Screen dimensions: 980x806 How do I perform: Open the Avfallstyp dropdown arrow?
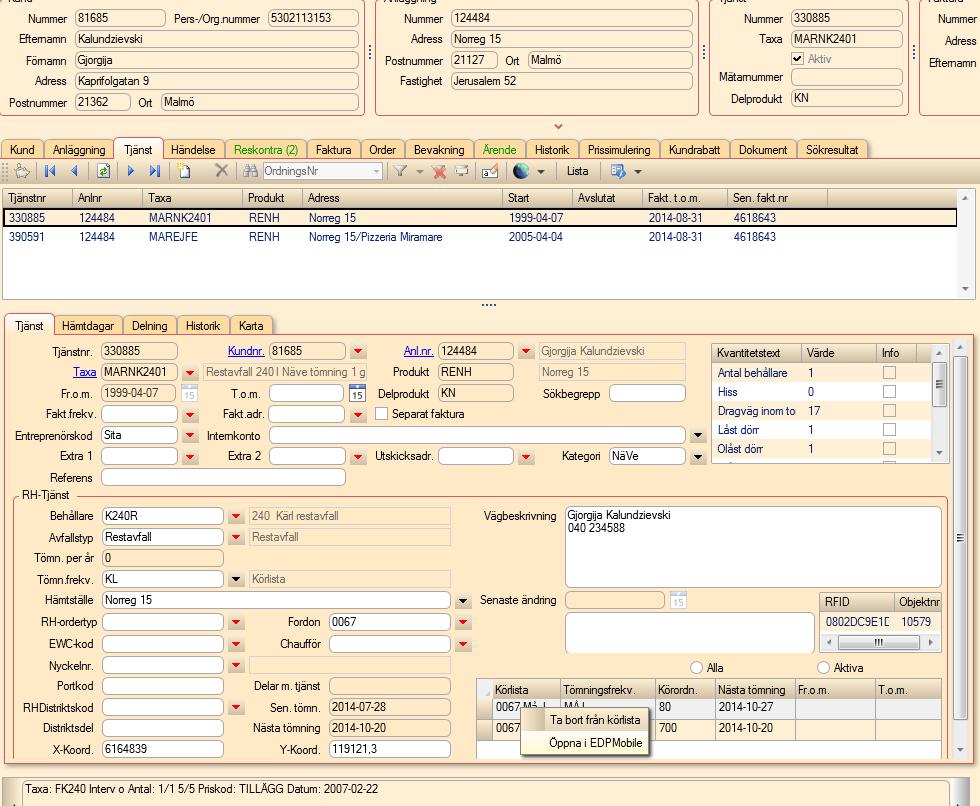(x=236, y=537)
